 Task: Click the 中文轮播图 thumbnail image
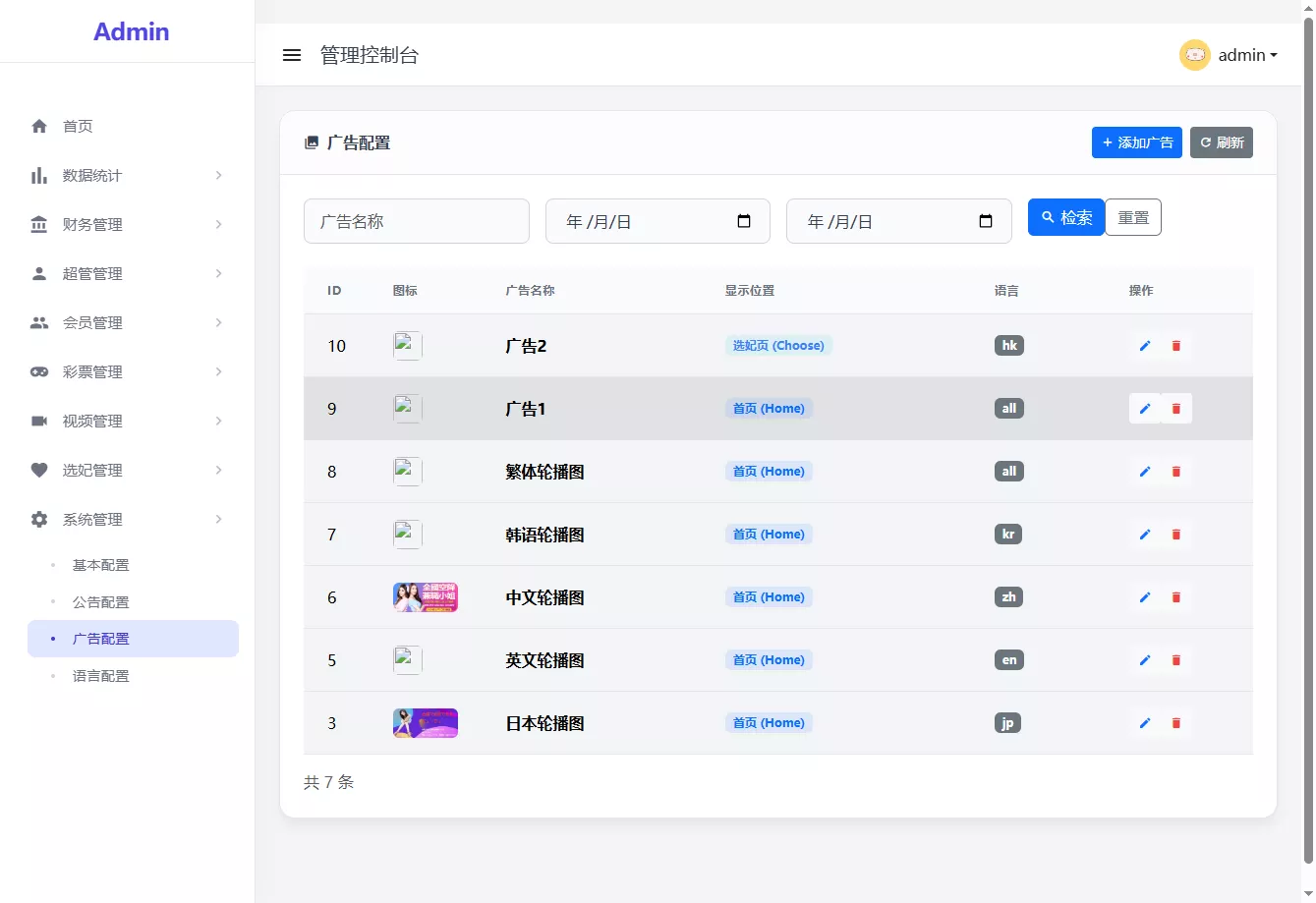click(425, 596)
